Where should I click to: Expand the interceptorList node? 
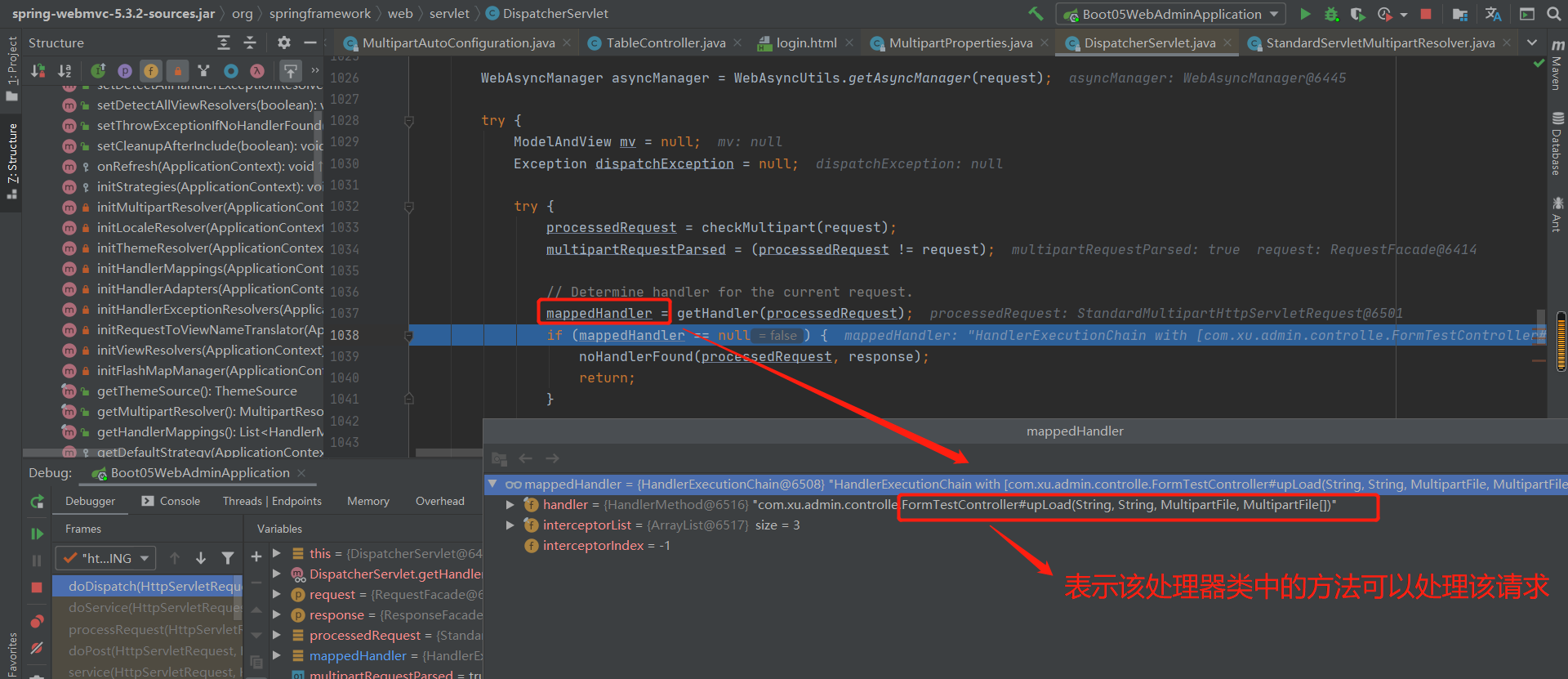click(x=510, y=525)
